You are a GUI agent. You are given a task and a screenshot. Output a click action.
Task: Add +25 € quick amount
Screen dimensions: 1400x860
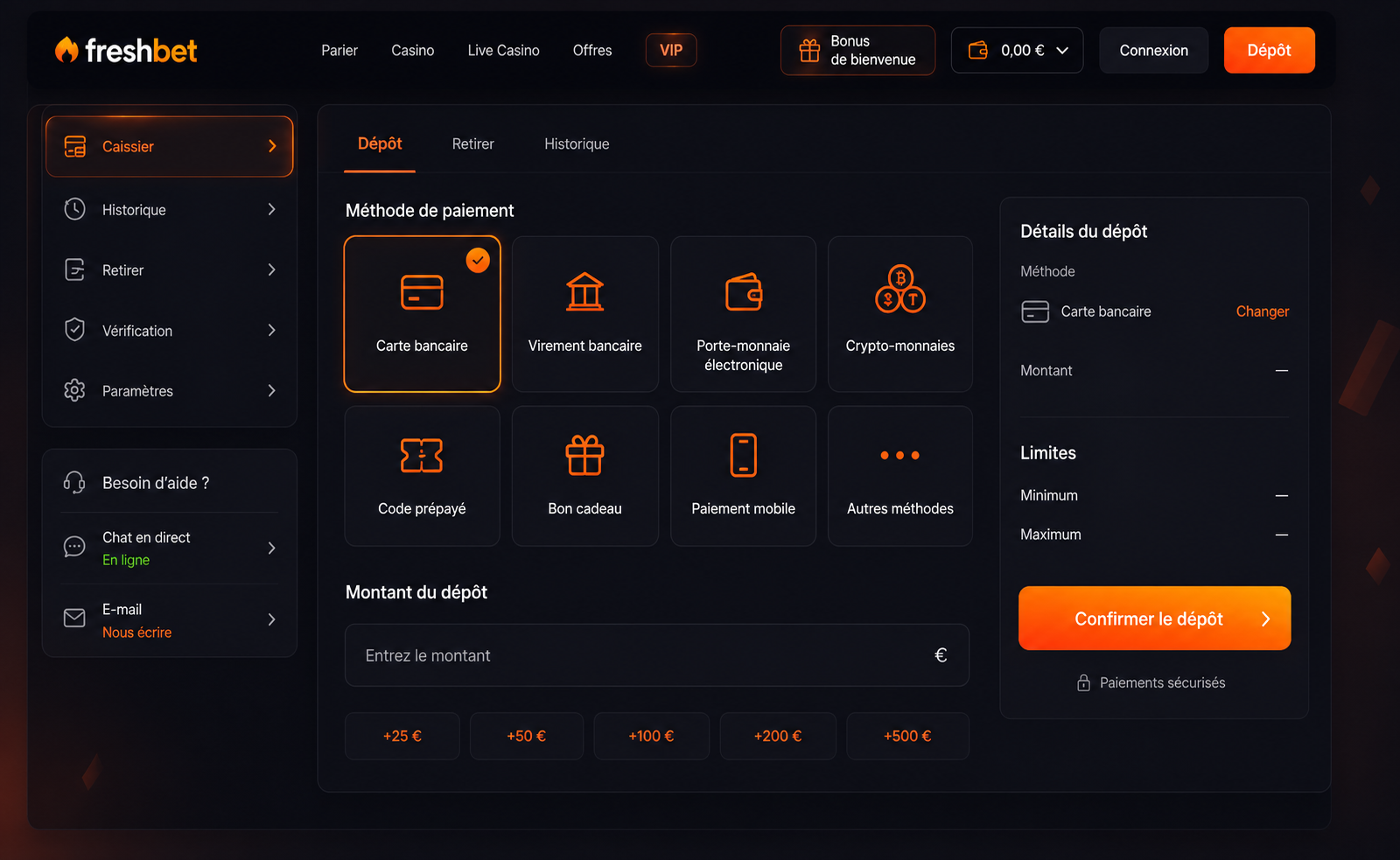402,736
